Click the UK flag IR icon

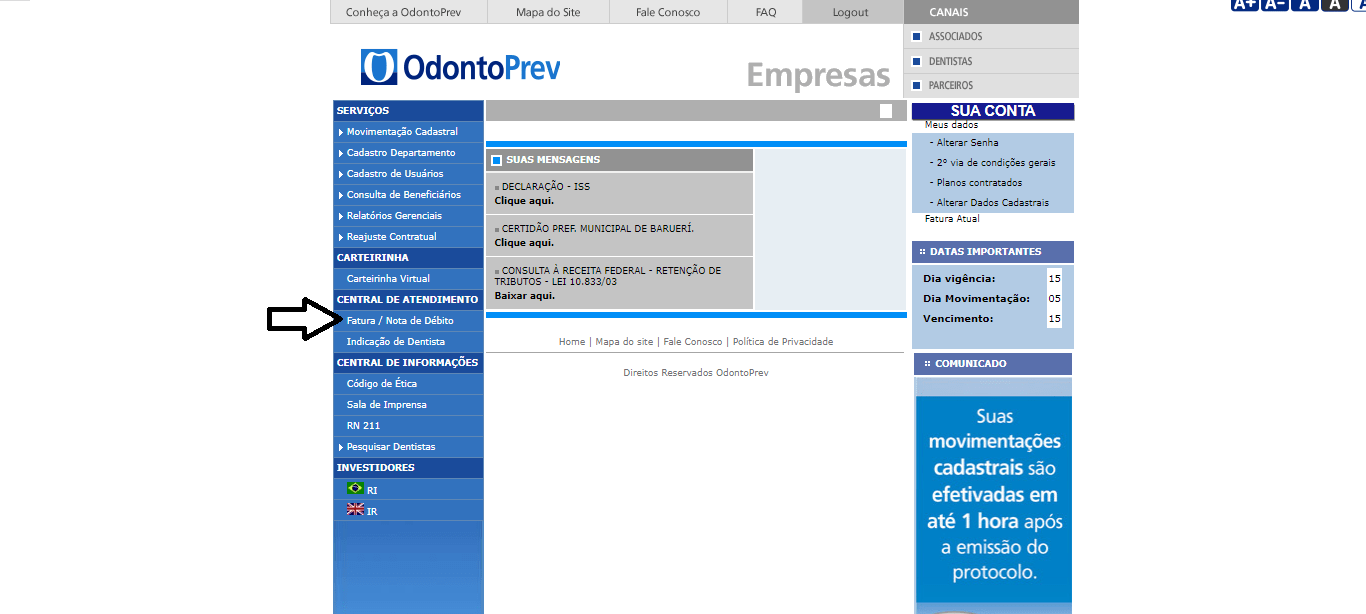click(x=355, y=510)
